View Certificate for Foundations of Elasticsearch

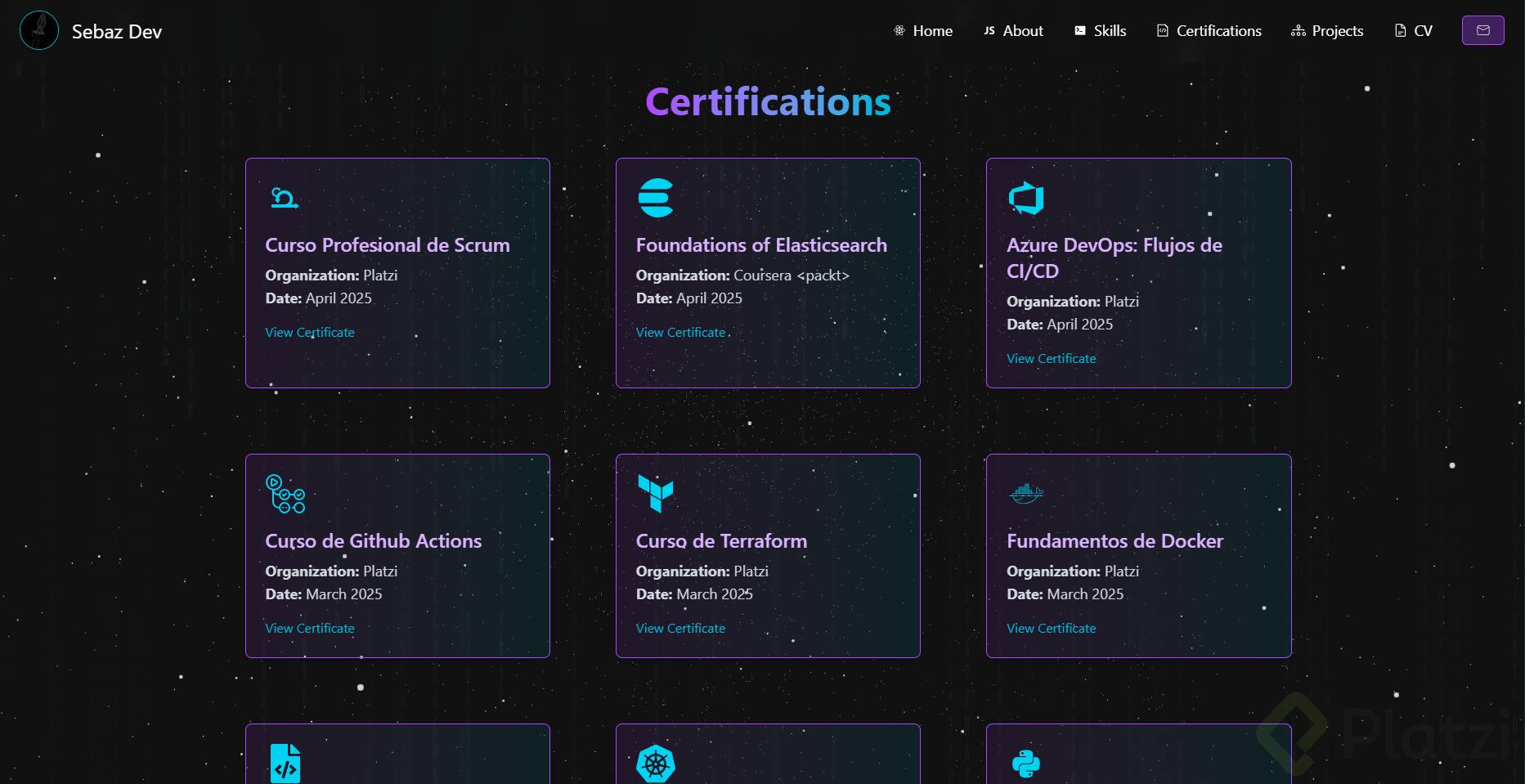tap(680, 333)
